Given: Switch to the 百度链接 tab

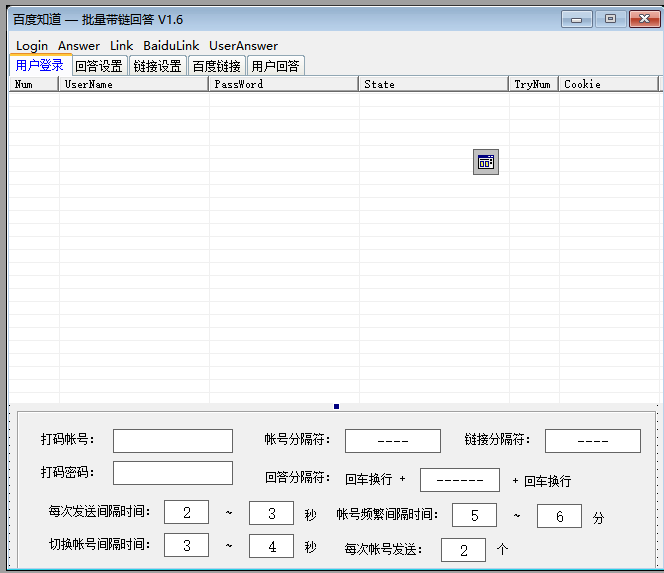Looking at the screenshot, I should [x=216, y=66].
